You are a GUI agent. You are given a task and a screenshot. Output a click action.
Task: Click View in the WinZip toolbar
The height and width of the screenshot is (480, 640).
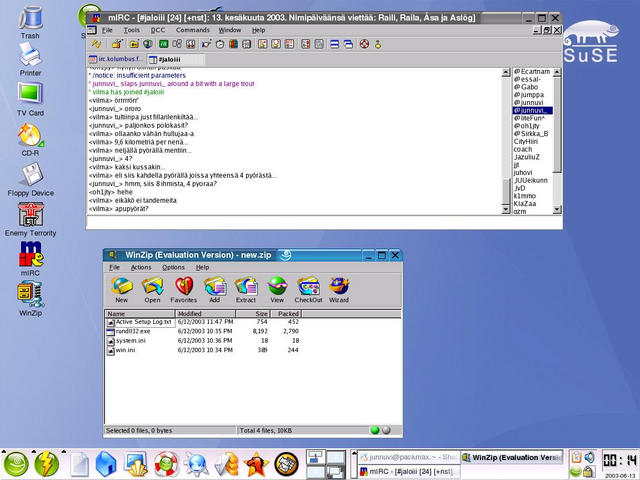pyautogui.click(x=277, y=289)
